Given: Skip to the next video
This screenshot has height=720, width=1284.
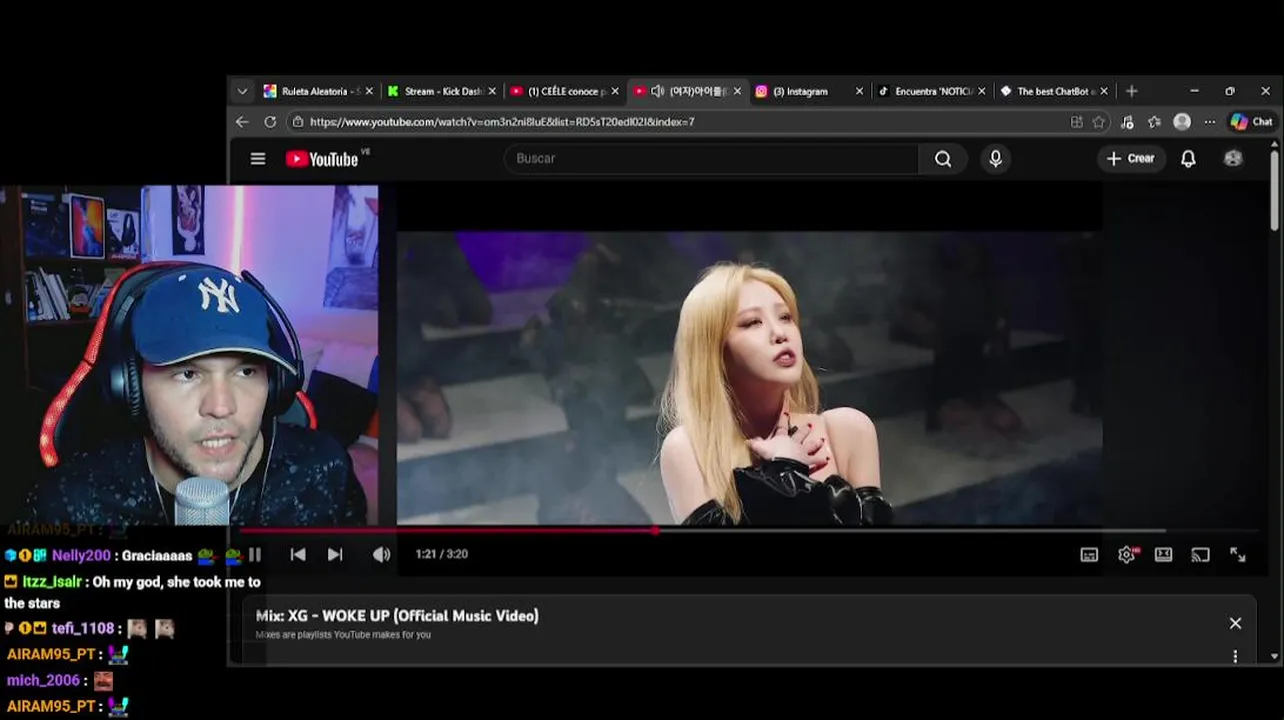Looking at the screenshot, I should coord(335,554).
